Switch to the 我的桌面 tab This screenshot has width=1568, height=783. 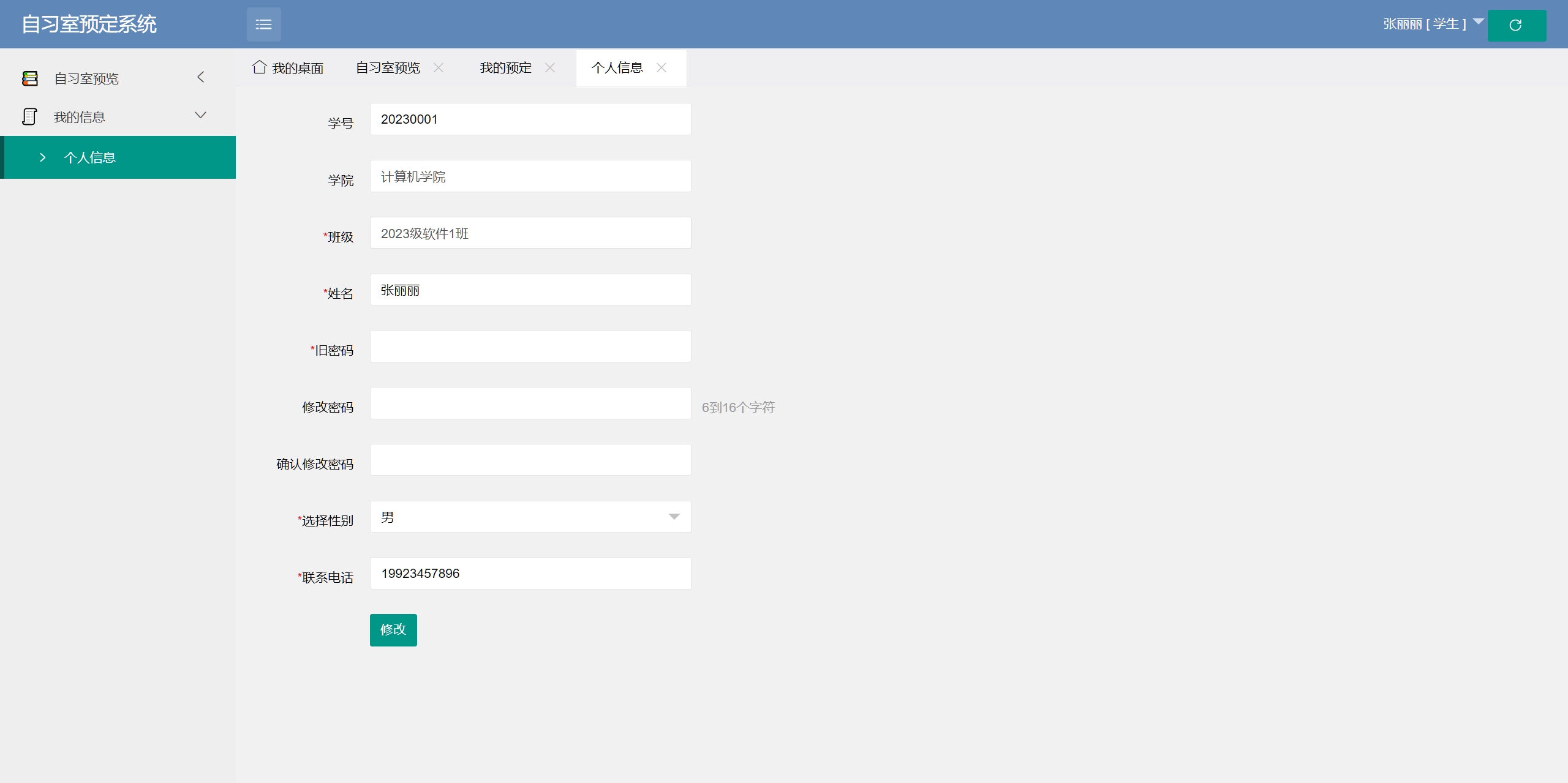[288, 67]
